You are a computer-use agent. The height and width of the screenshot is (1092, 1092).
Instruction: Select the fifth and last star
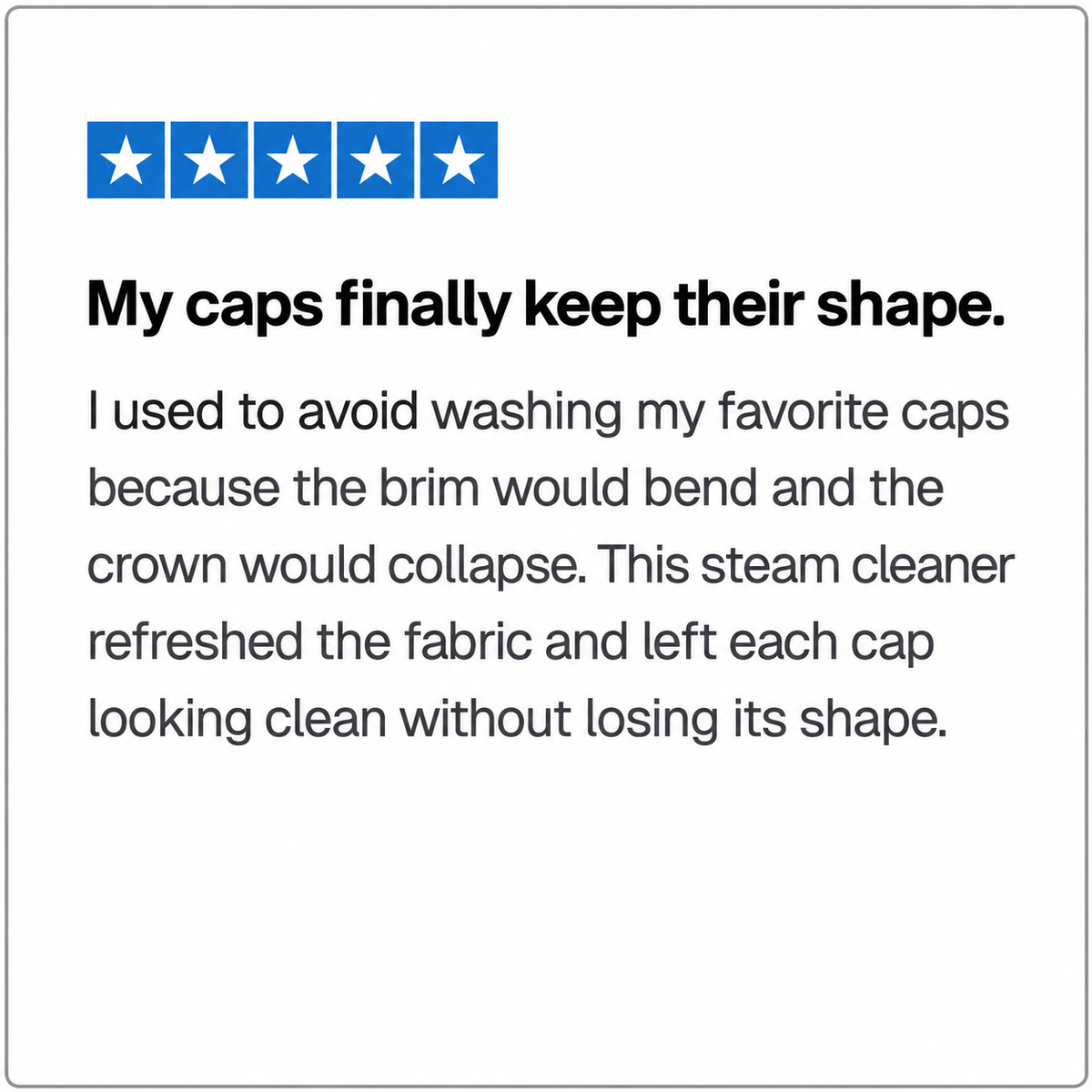pos(459,159)
